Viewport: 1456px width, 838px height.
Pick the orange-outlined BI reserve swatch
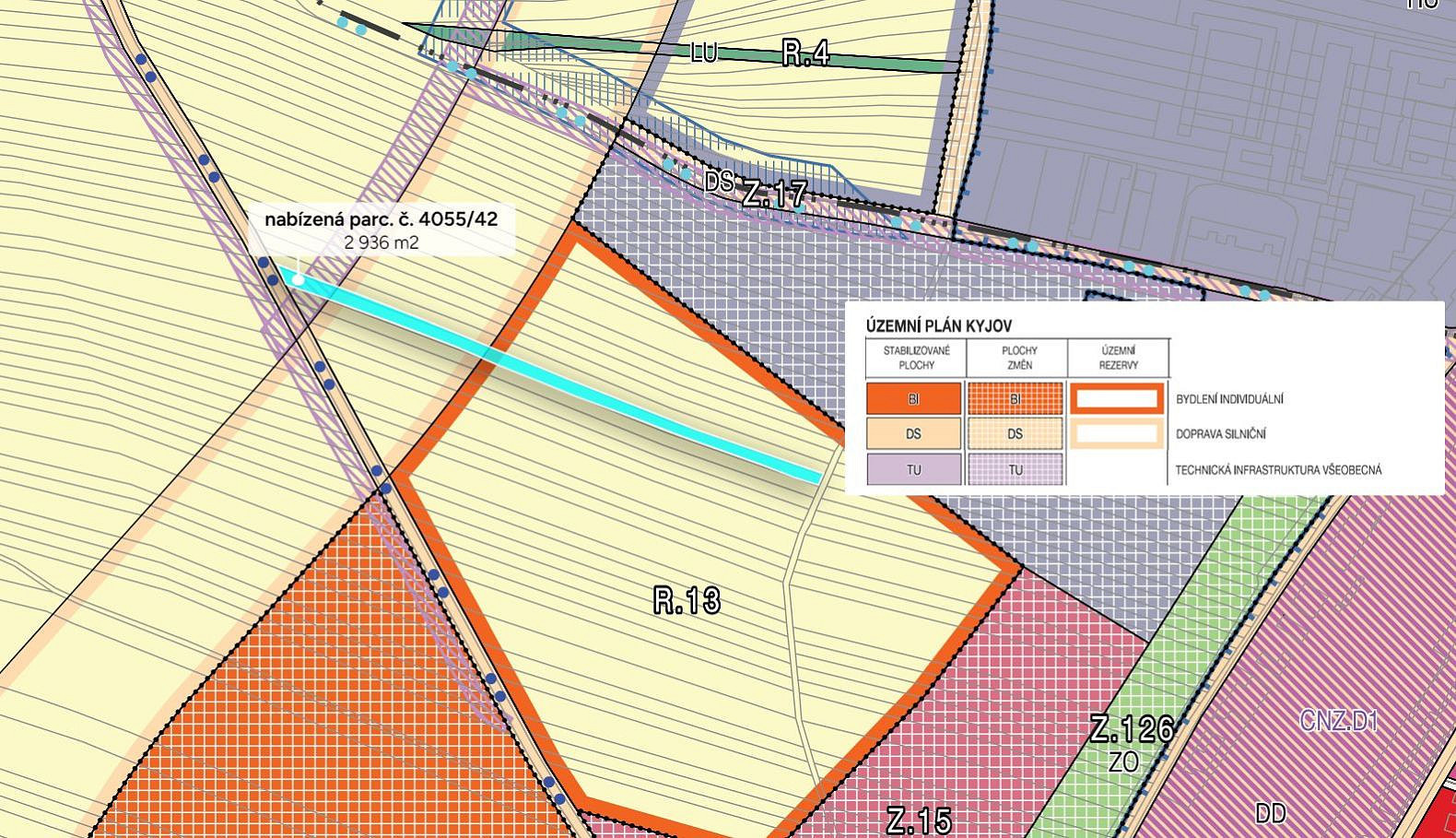tap(1116, 399)
